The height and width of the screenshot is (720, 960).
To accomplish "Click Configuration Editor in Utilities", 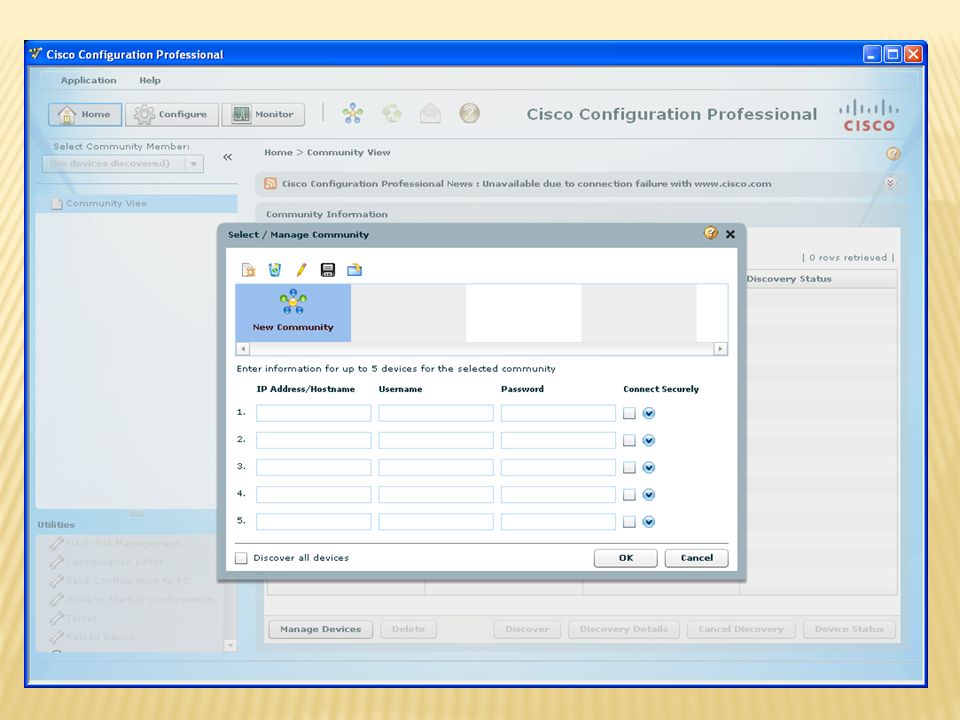I will coord(114,562).
